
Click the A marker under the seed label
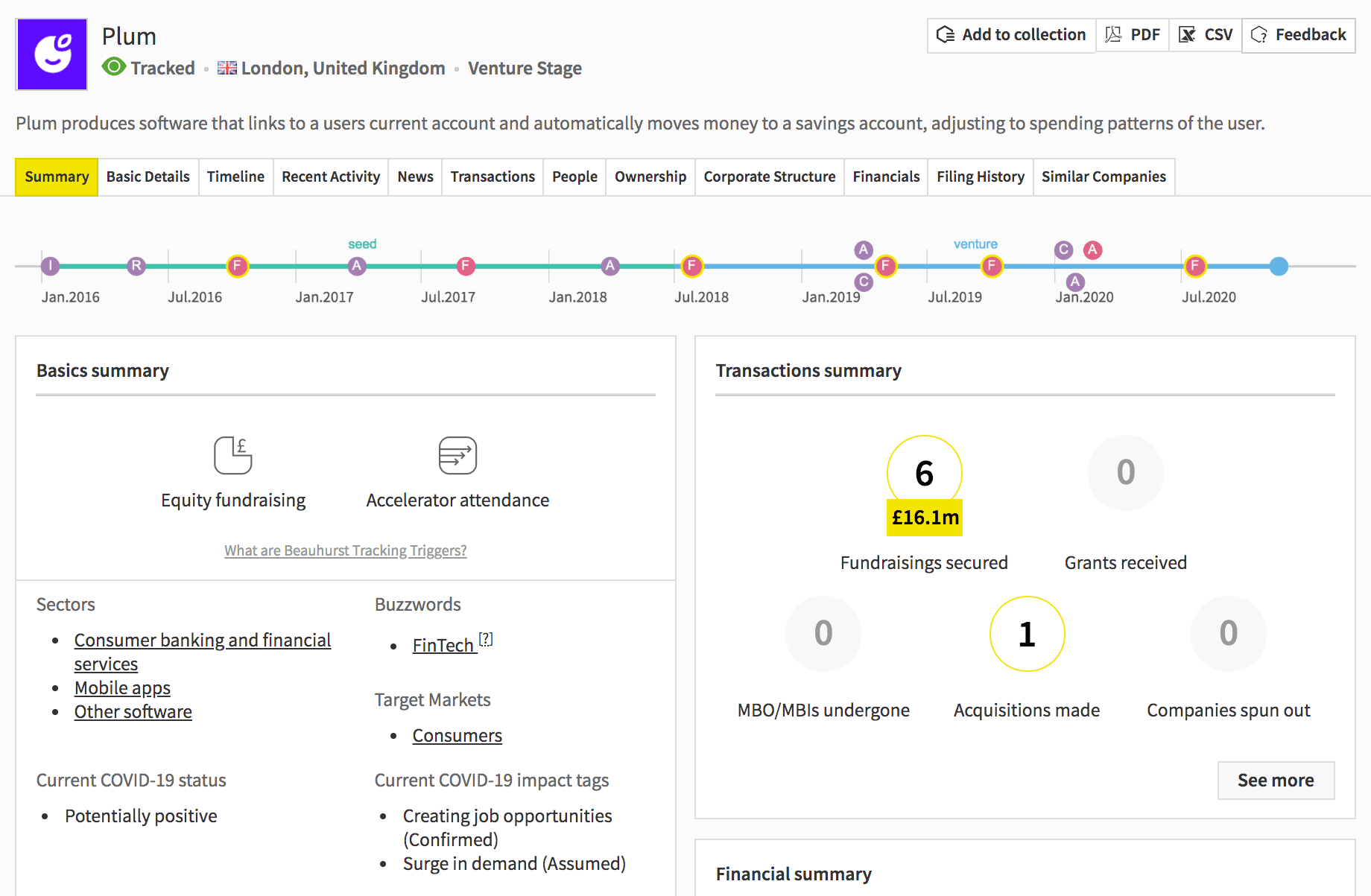[x=357, y=266]
